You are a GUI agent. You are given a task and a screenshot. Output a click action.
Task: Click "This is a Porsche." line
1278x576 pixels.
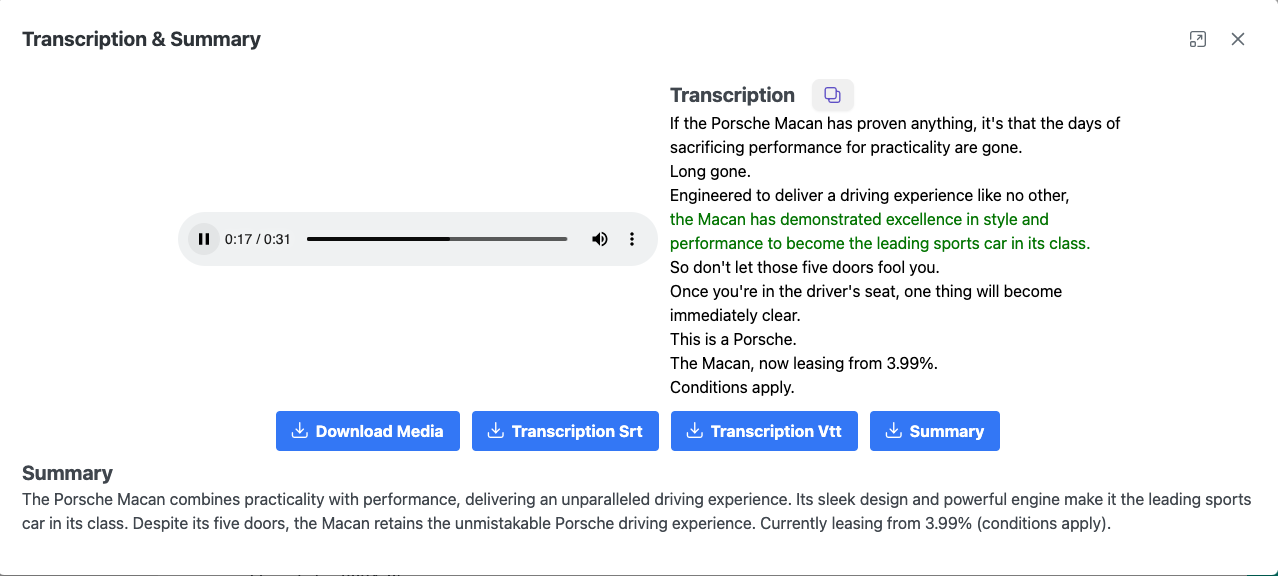(733, 339)
